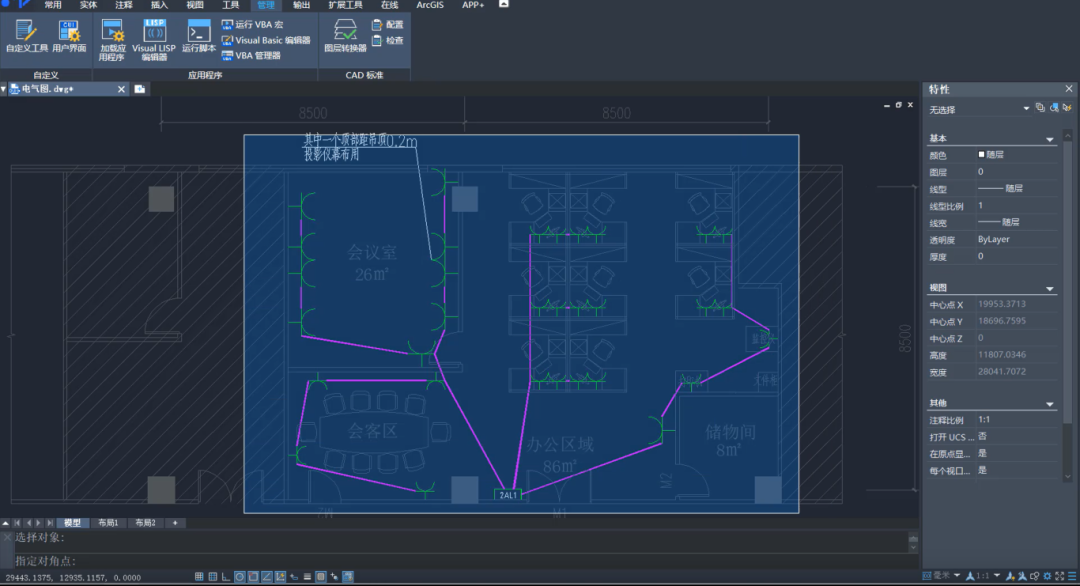Open the VBA 管理器

[251, 55]
